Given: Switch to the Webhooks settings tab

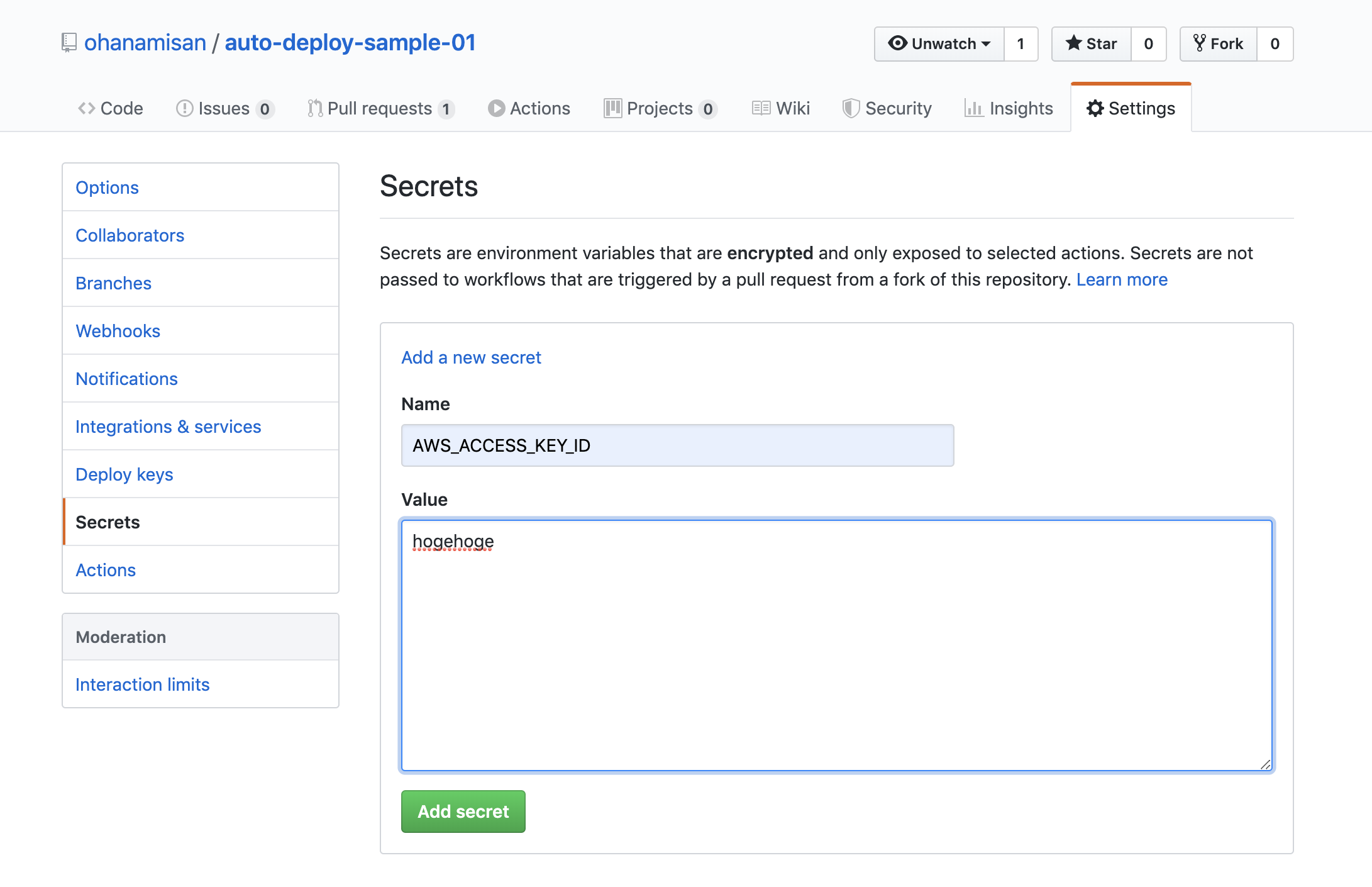Looking at the screenshot, I should (117, 330).
